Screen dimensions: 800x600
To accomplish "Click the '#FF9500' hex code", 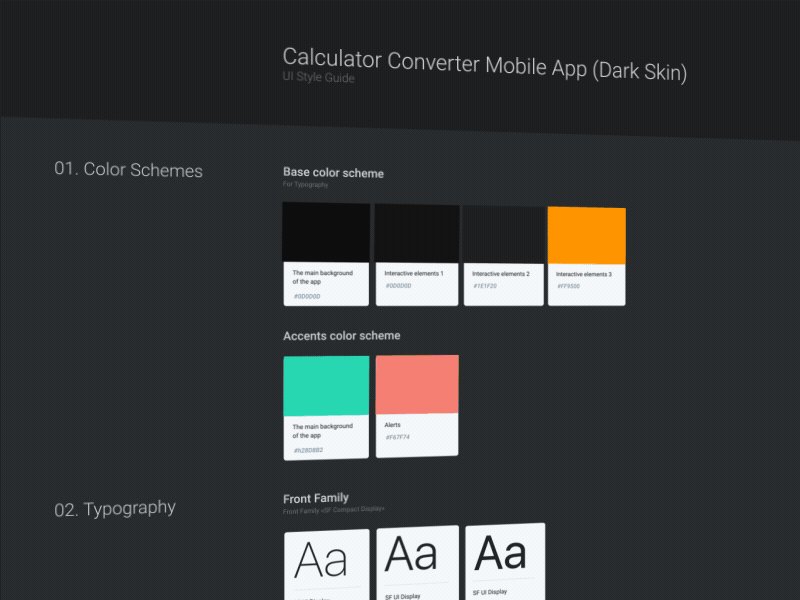I will tap(568, 286).
